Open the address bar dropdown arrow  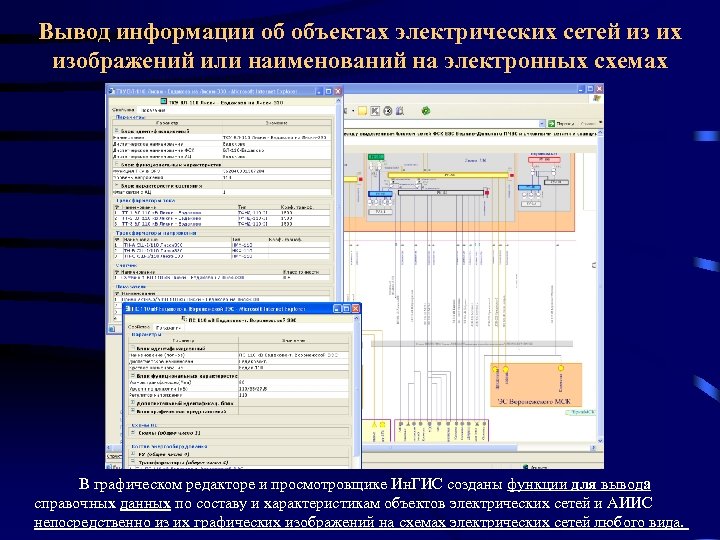pos(542,124)
